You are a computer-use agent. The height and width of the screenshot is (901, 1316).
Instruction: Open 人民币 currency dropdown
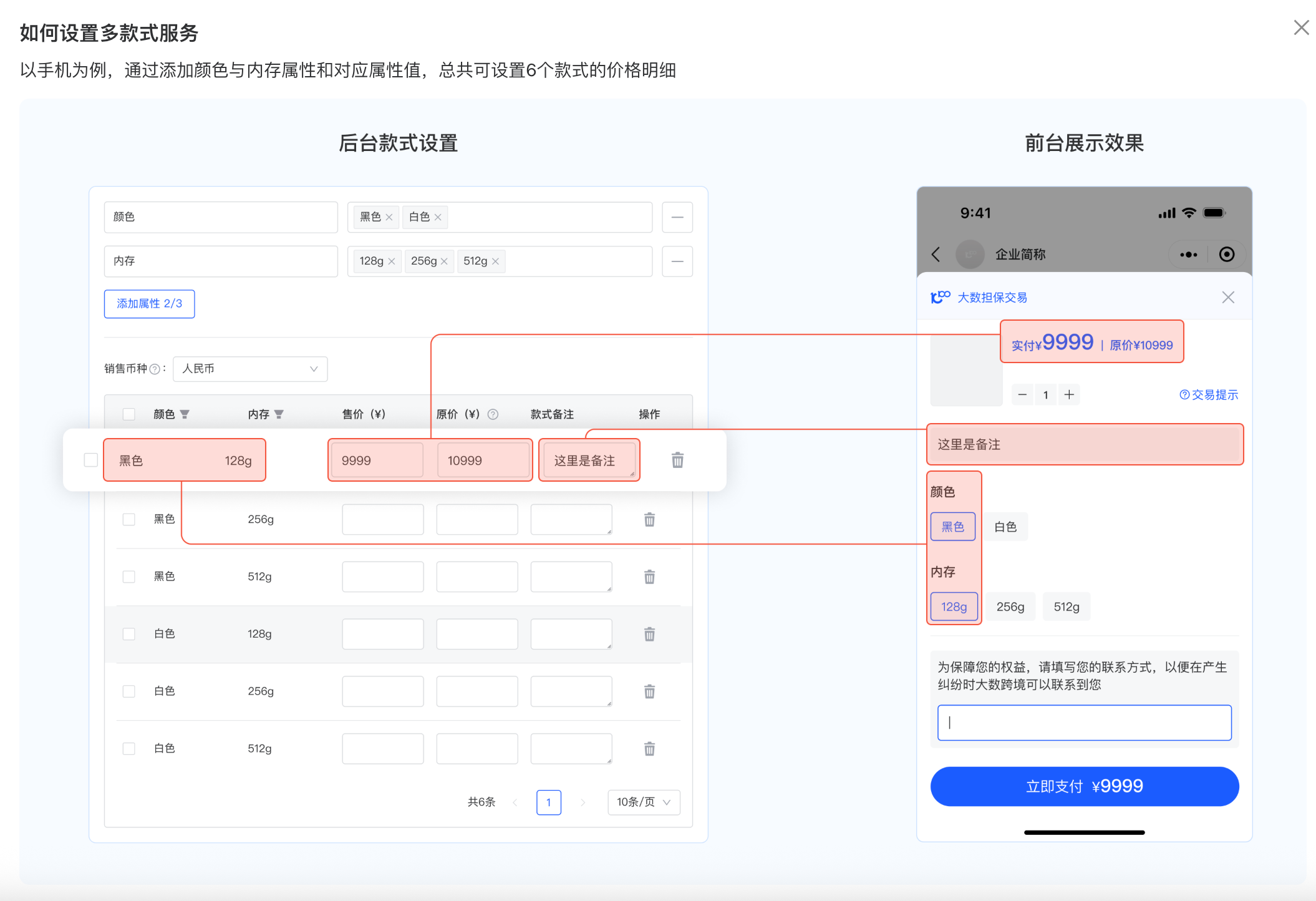[250, 369]
